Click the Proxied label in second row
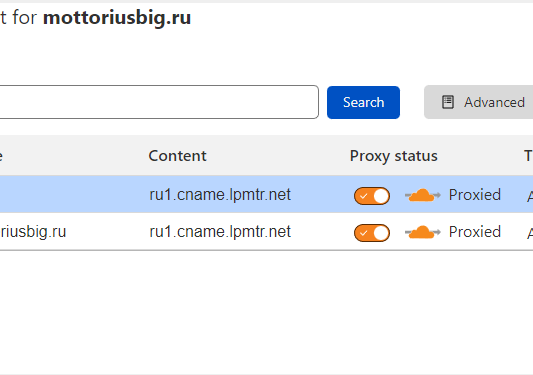This screenshot has width=533, height=375. 475,232
